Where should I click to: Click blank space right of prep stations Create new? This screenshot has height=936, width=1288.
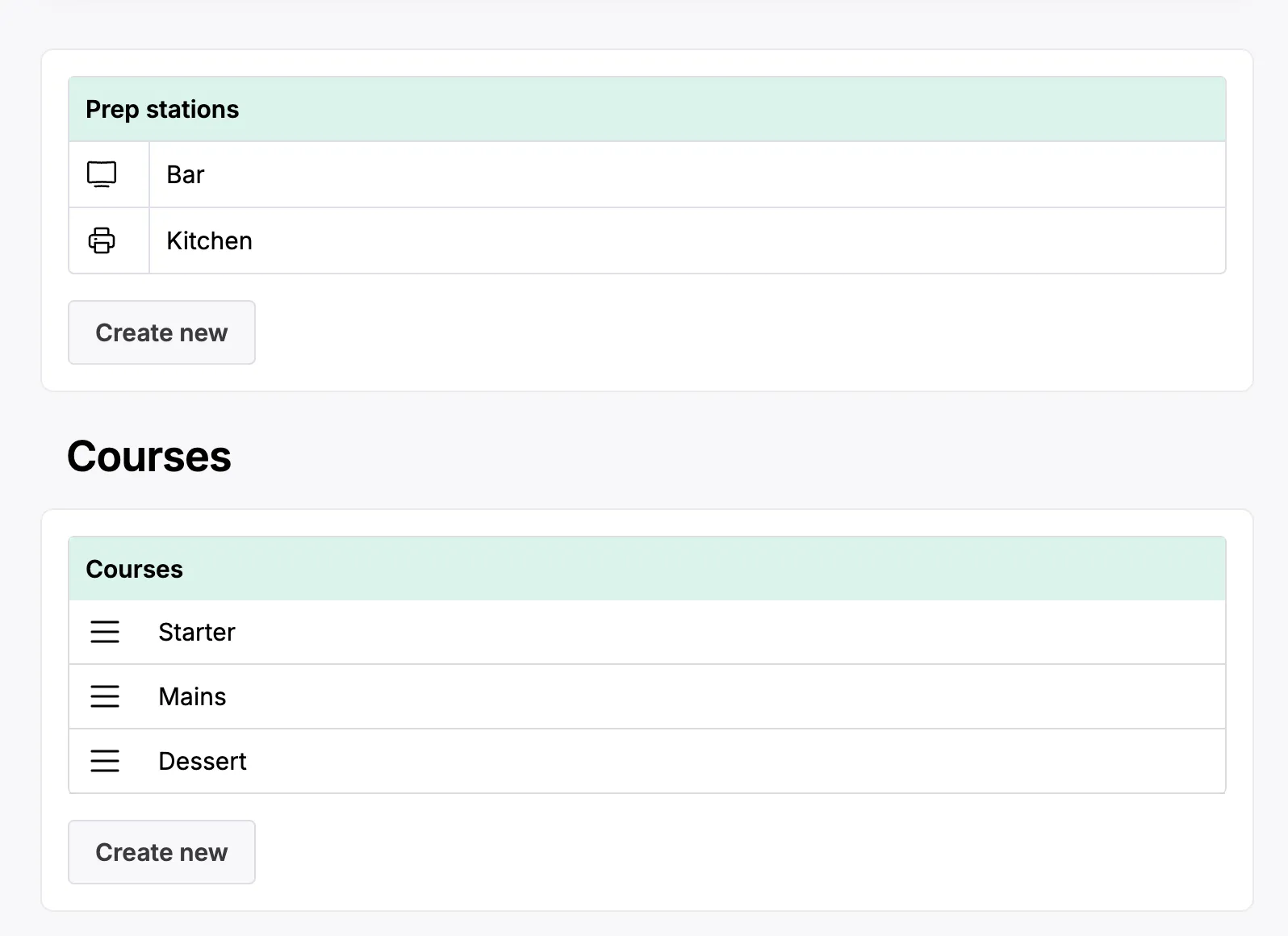click(726, 332)
